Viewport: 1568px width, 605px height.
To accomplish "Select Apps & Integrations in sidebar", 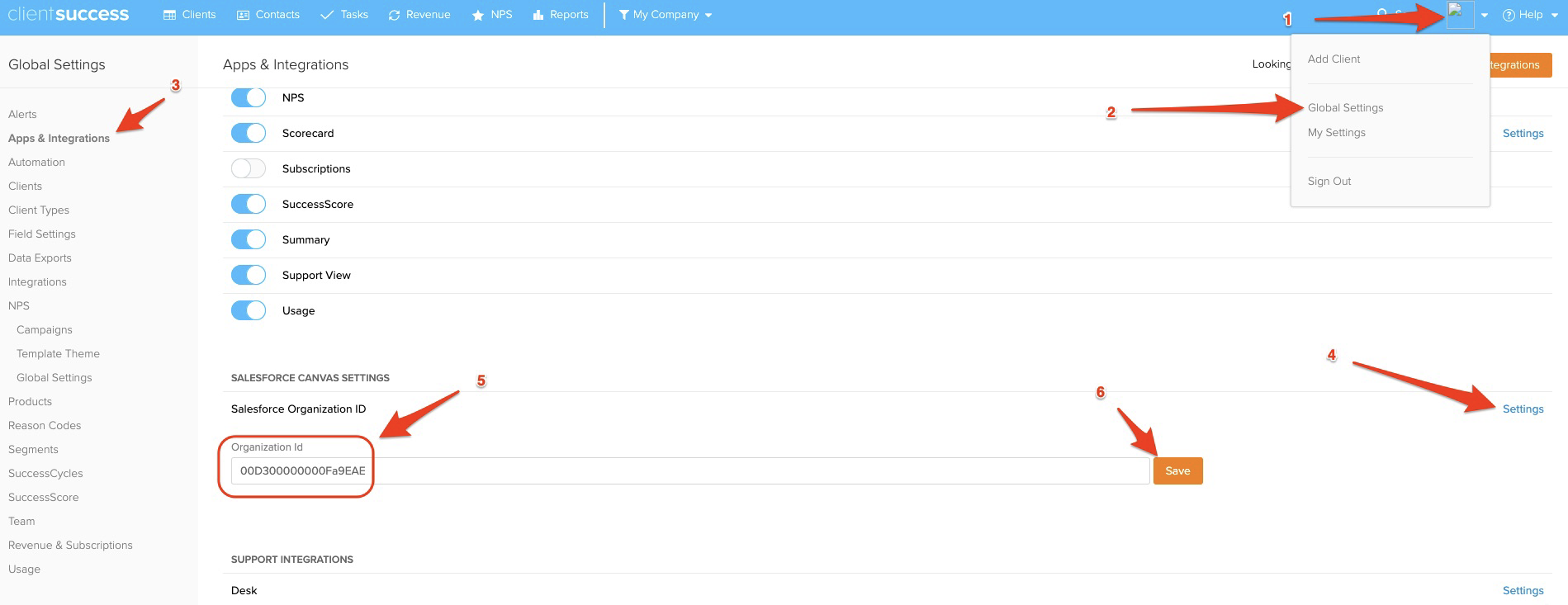I will click(59, 138).
